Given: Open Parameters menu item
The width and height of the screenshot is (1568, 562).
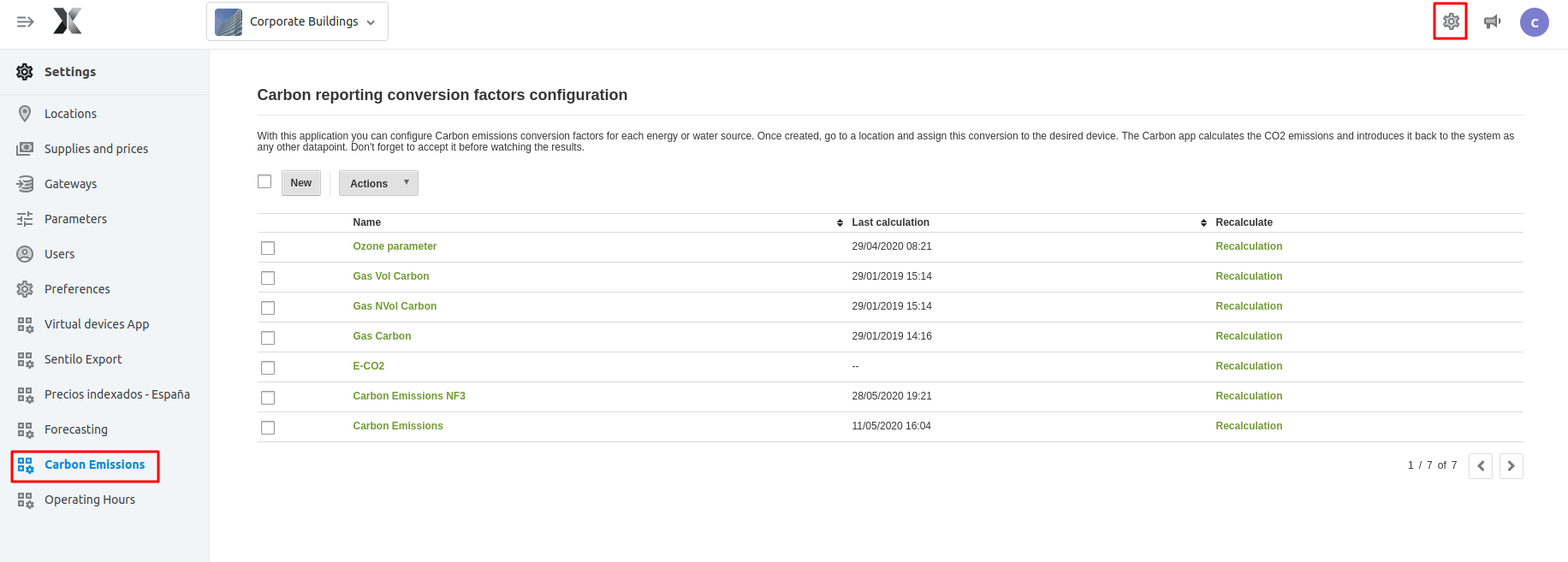Looking at the screenshot, I should (x=75, y=219).
